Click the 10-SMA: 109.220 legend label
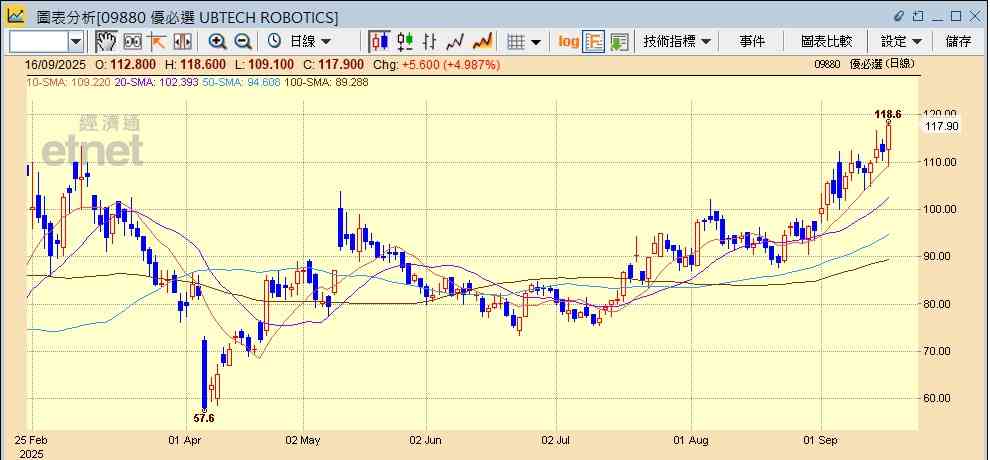990x460 pixels. tap(68, 82)
